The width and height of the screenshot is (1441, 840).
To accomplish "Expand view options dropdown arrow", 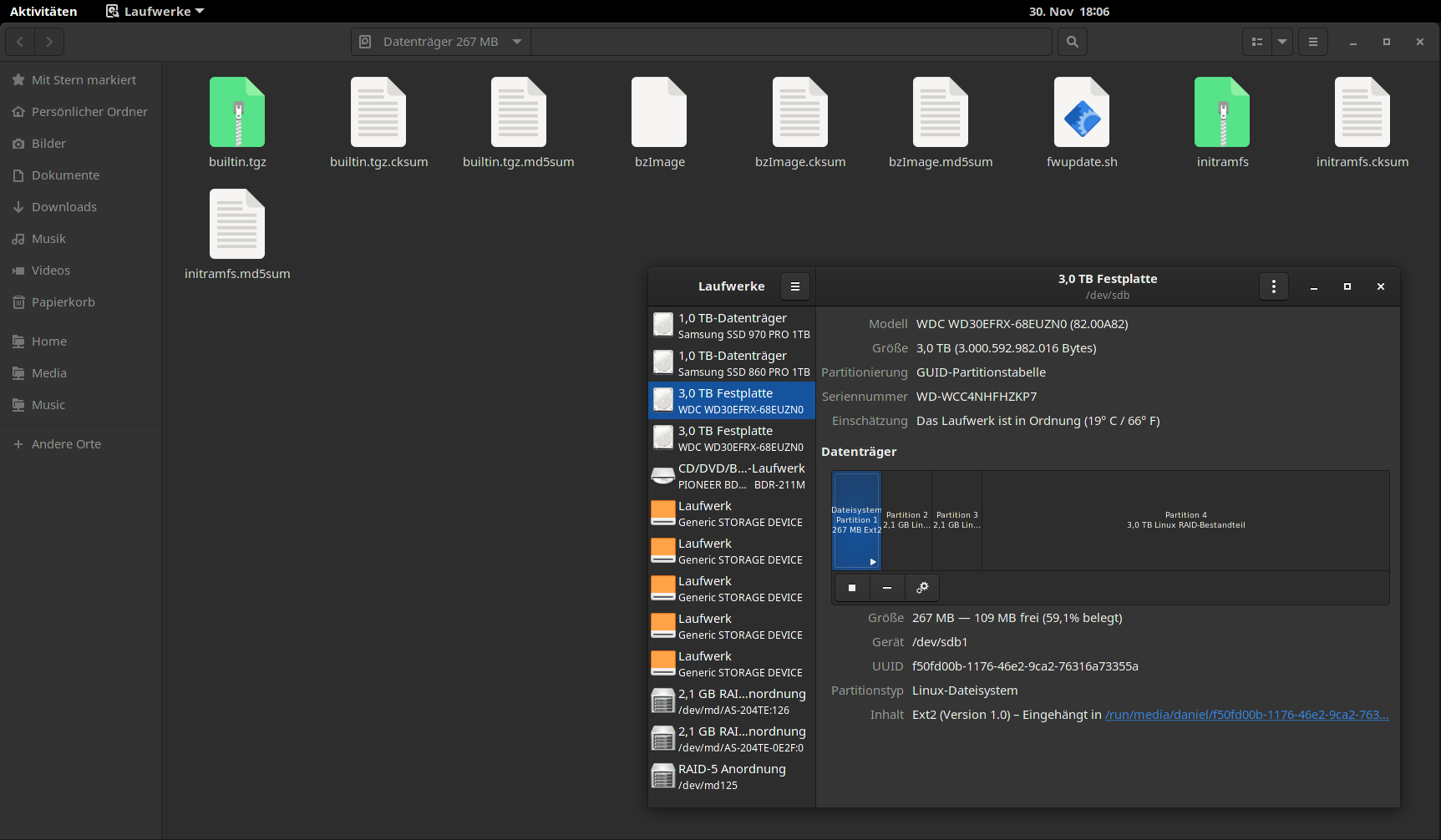I will tap(1281, 42).
